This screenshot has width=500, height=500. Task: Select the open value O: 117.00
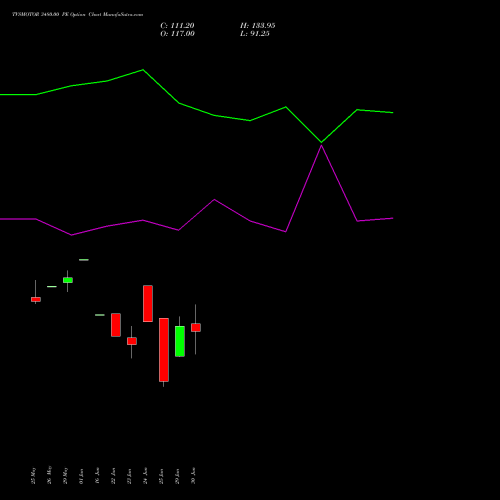pos(177,34)
